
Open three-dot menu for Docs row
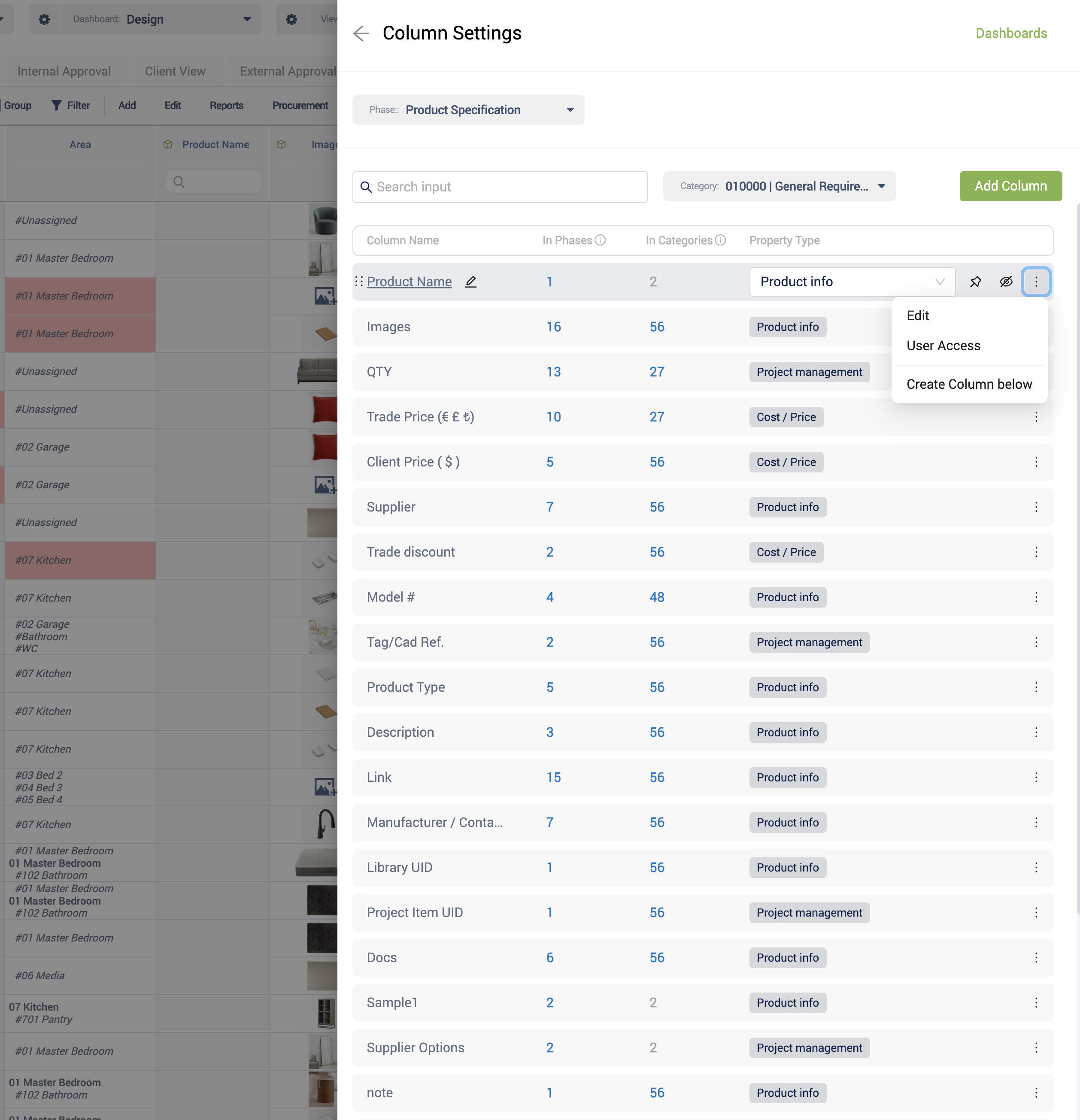point(1036,958)
